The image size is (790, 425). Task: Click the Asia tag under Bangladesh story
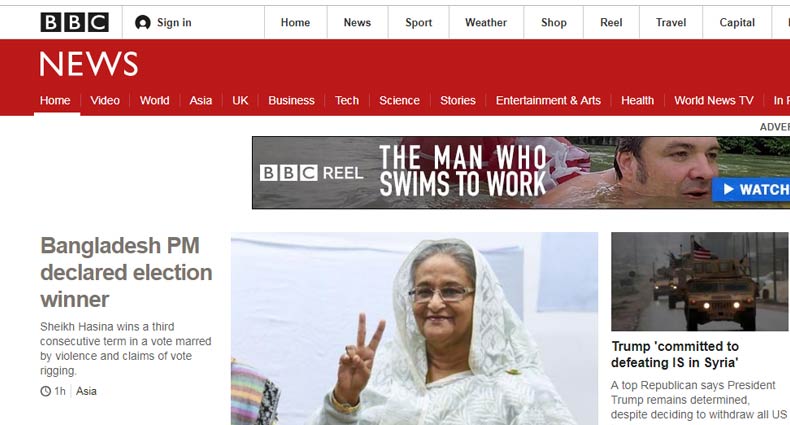pos(86,391)
